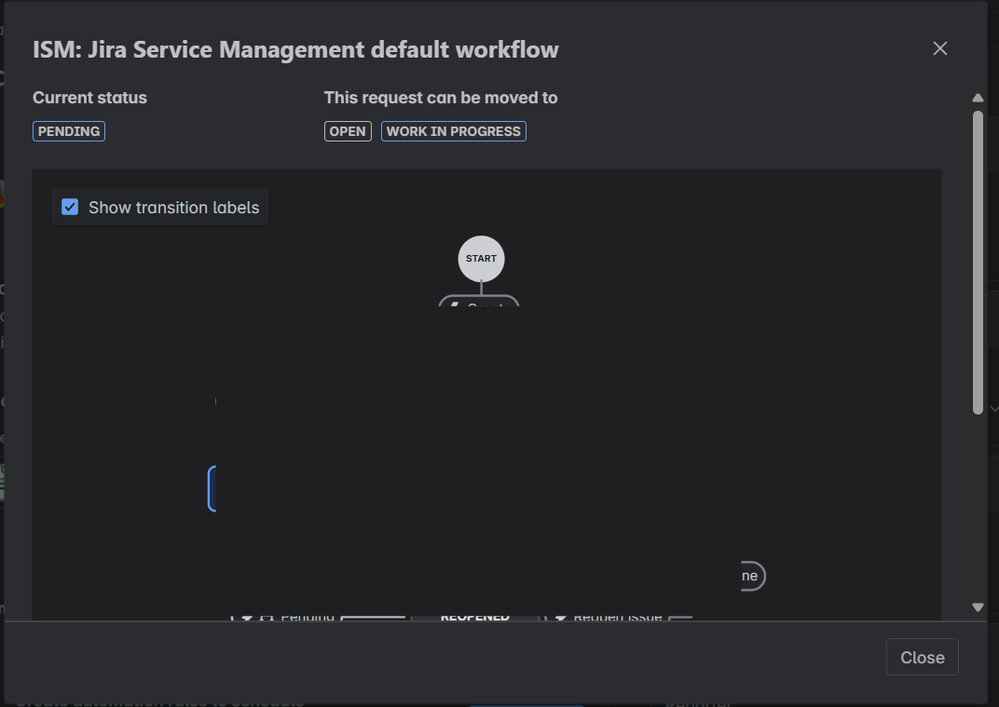This screenshot has height=707, width=999.
Task: Move request to OPEN status
Action: tap(347, 131)
